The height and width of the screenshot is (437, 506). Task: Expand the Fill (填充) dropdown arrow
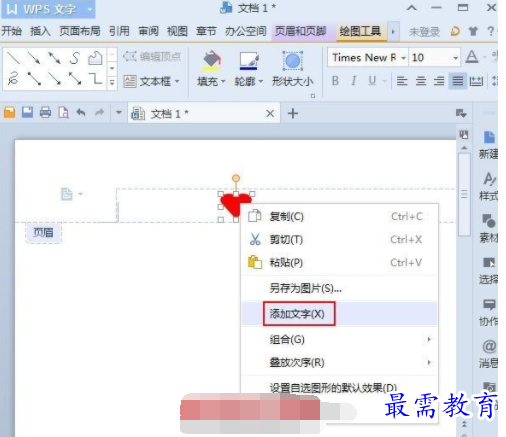(223, 81)
